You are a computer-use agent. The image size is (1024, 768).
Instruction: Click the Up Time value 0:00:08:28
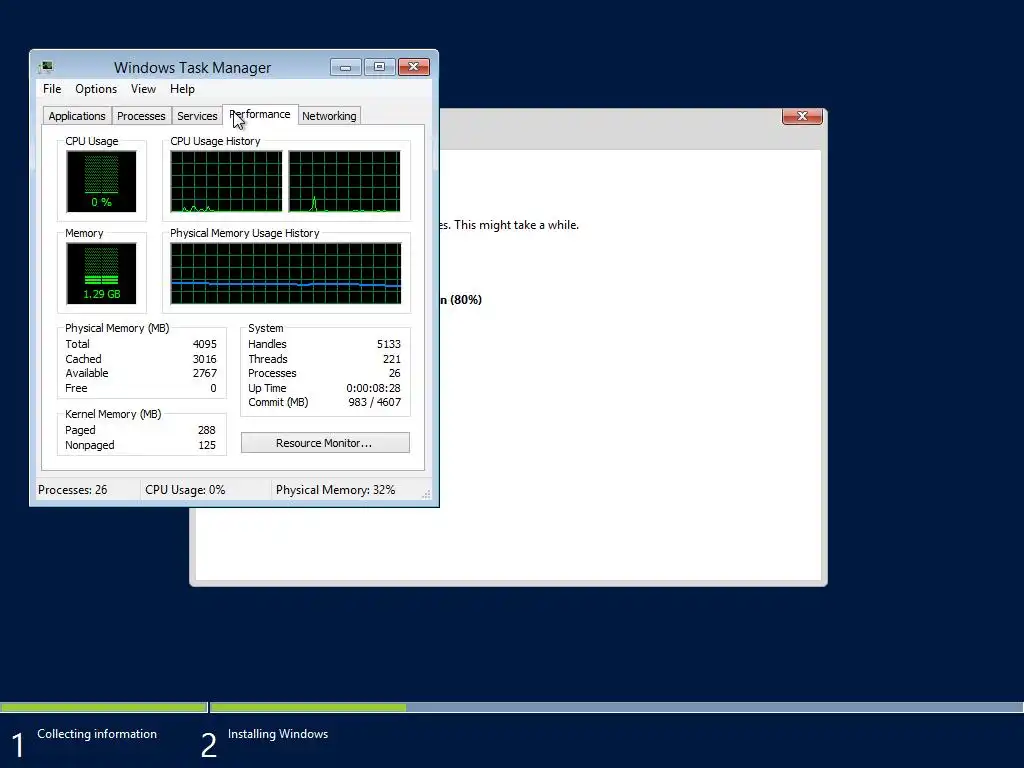373,388
